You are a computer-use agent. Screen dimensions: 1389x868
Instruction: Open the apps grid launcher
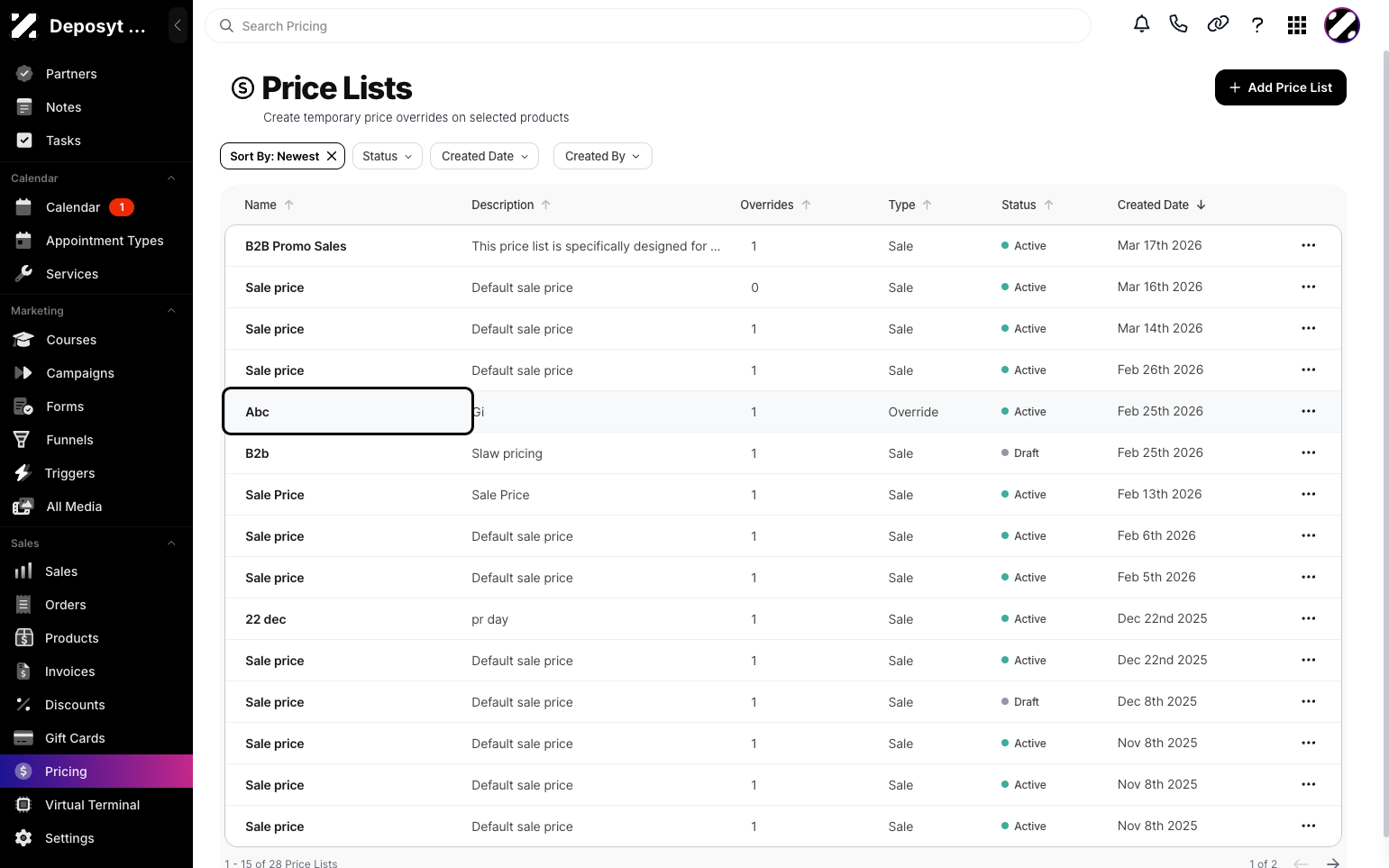[x=1297, y=25]
